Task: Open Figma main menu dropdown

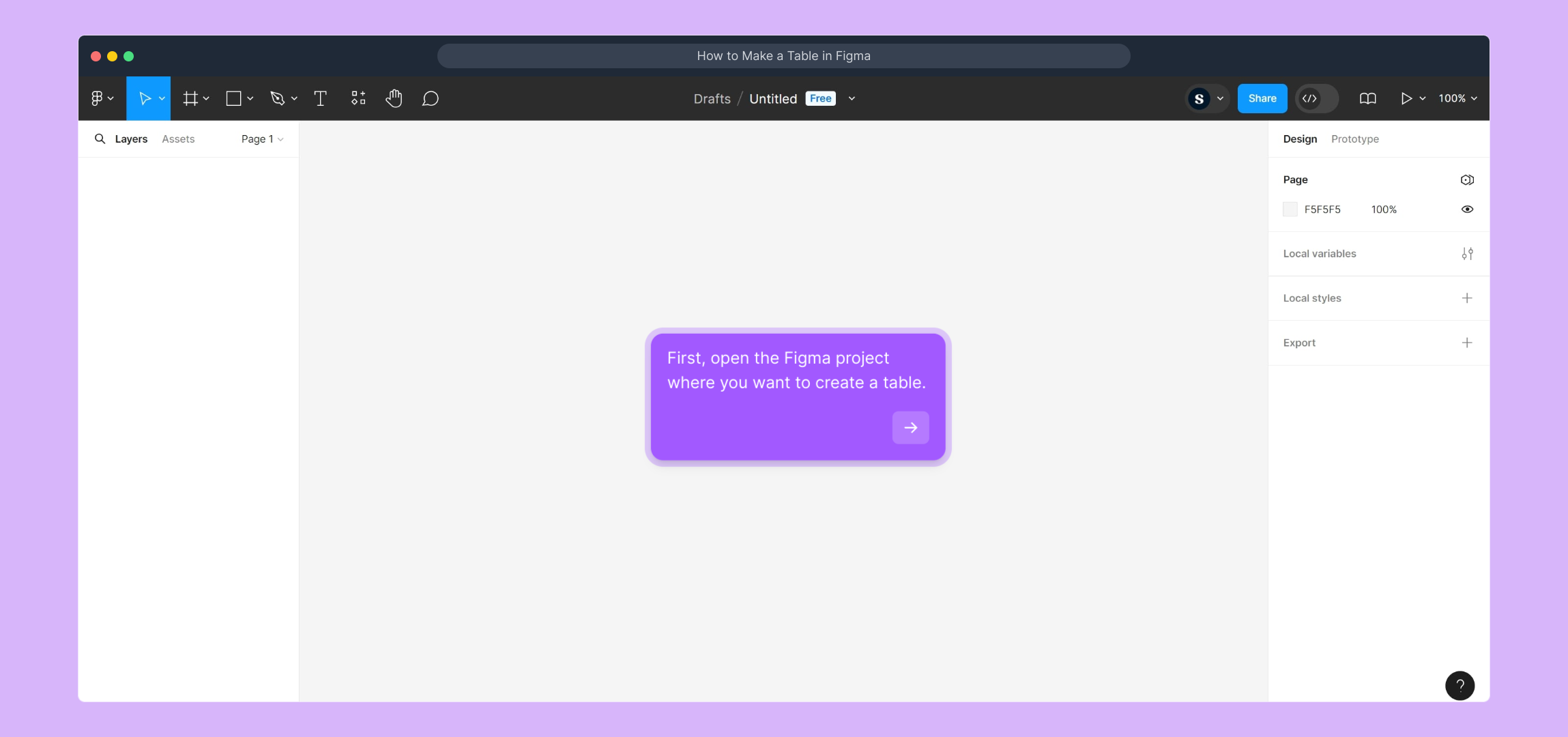Action: click(102, 98)
